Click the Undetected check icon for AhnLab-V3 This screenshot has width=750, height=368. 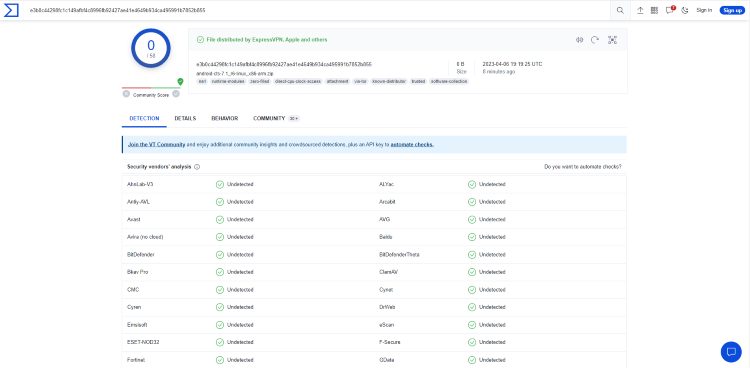tap(220, 184)
